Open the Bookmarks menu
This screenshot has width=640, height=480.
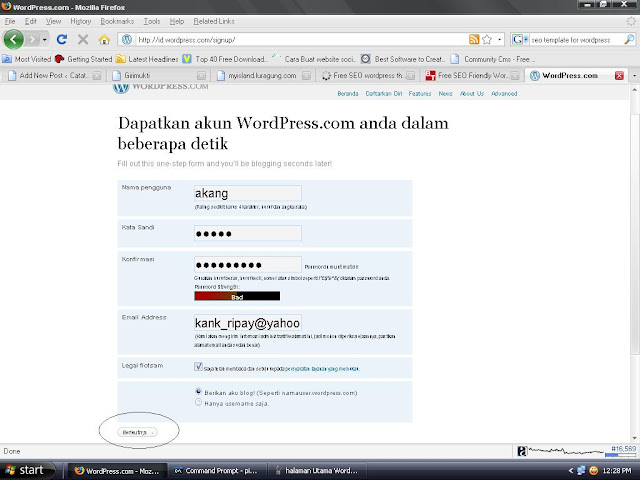point(117,21)
